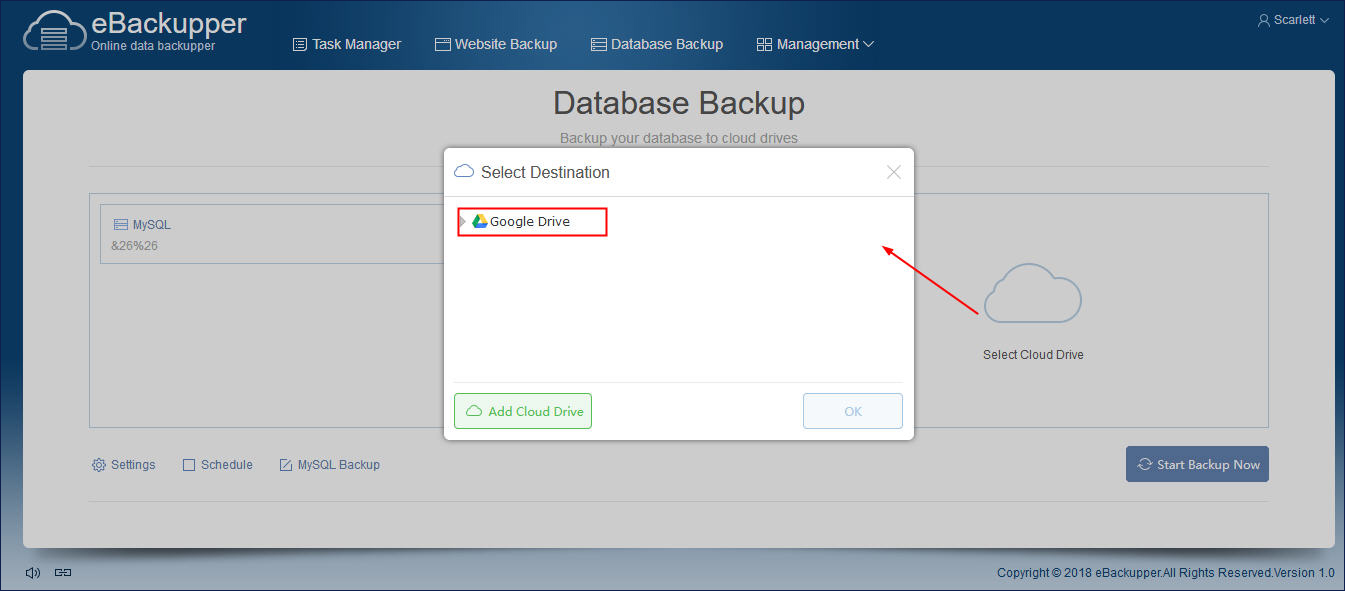Open the Scarlett user account dropdown
Viewport: 1345px width, 591px height.
pyautogui.click(x=1294, y=20)
